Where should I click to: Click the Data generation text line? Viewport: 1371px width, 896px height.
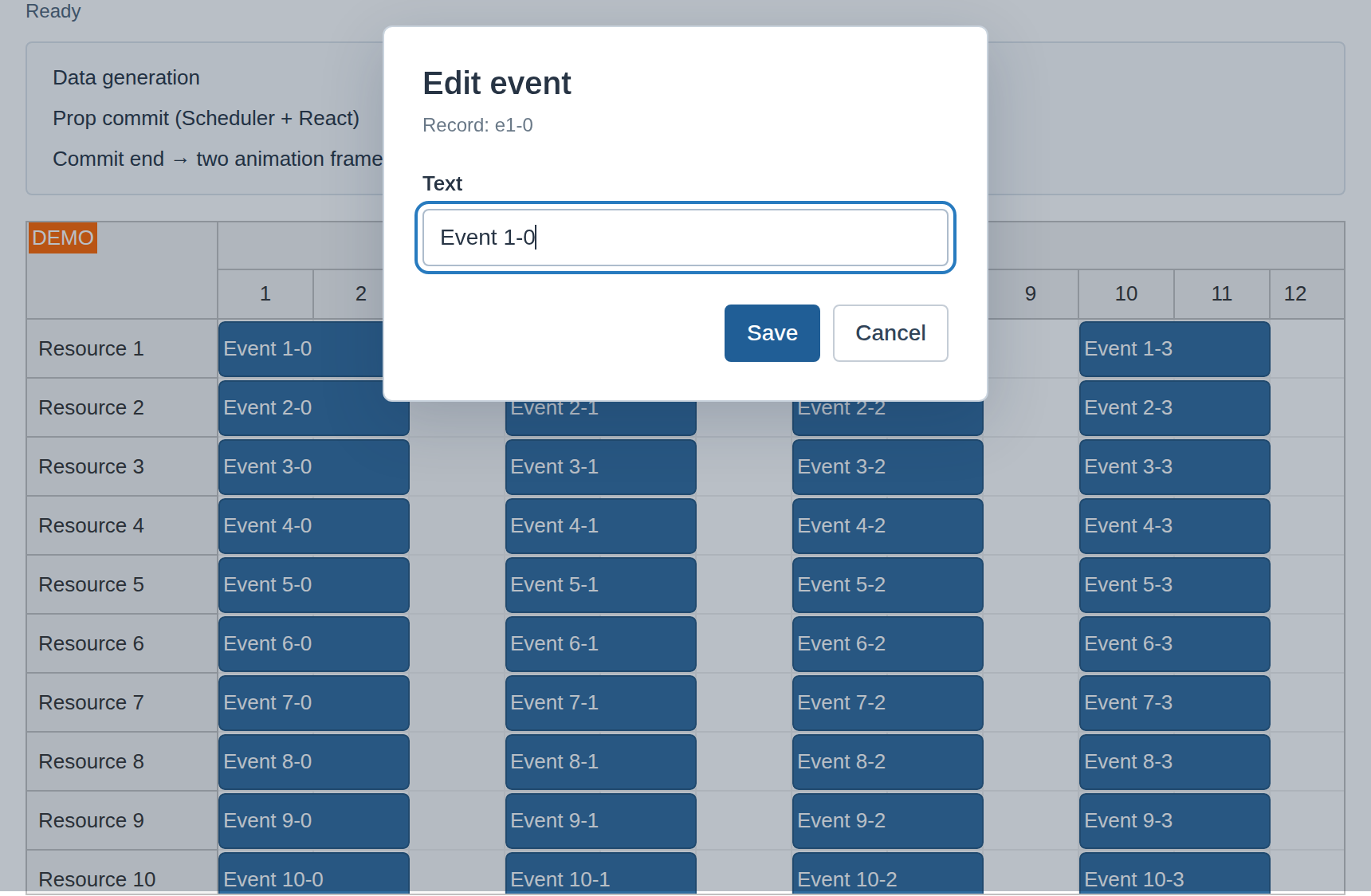126,77
